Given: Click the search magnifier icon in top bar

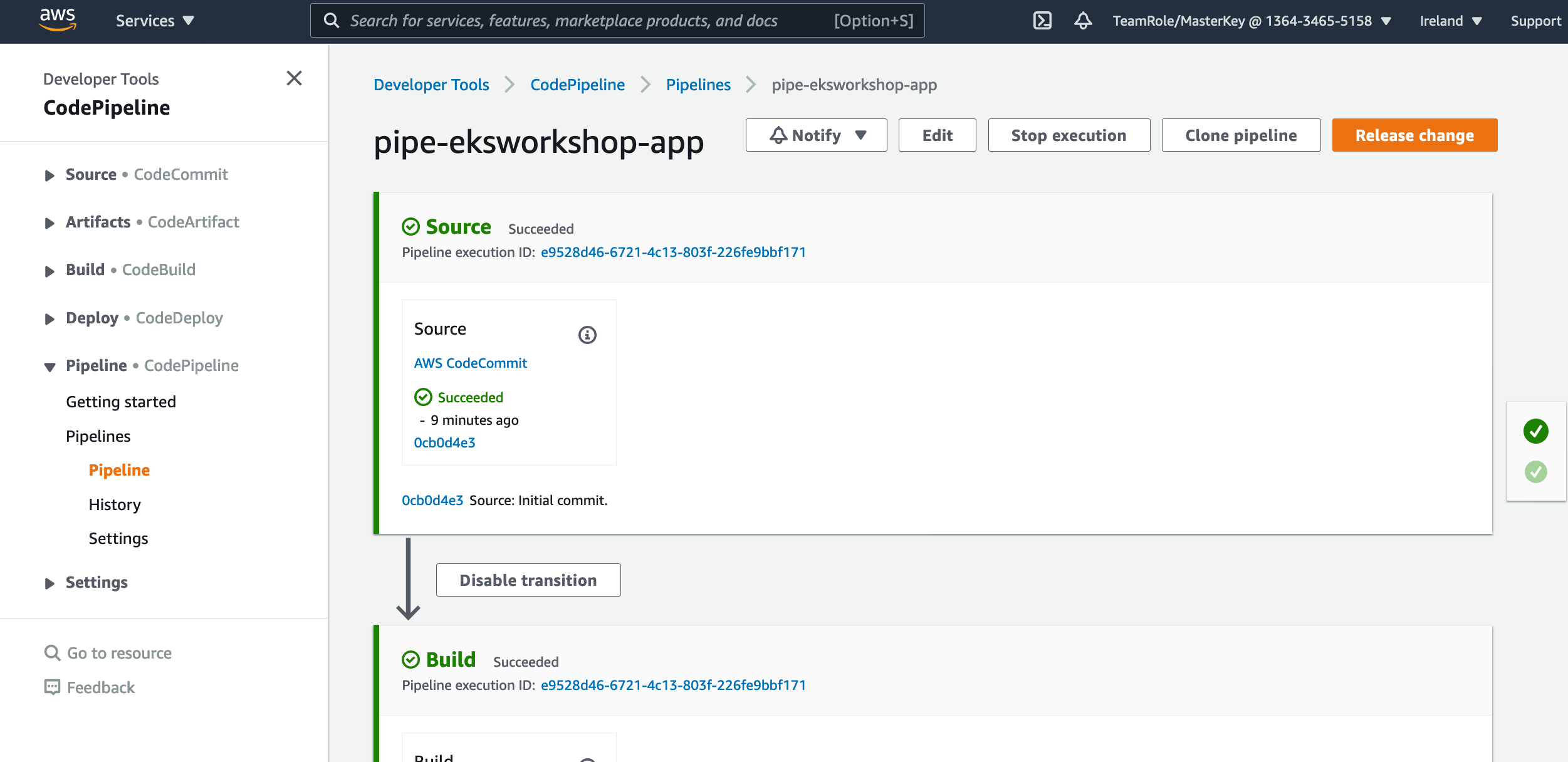Looking at the screenshot, I should point(332,21).
